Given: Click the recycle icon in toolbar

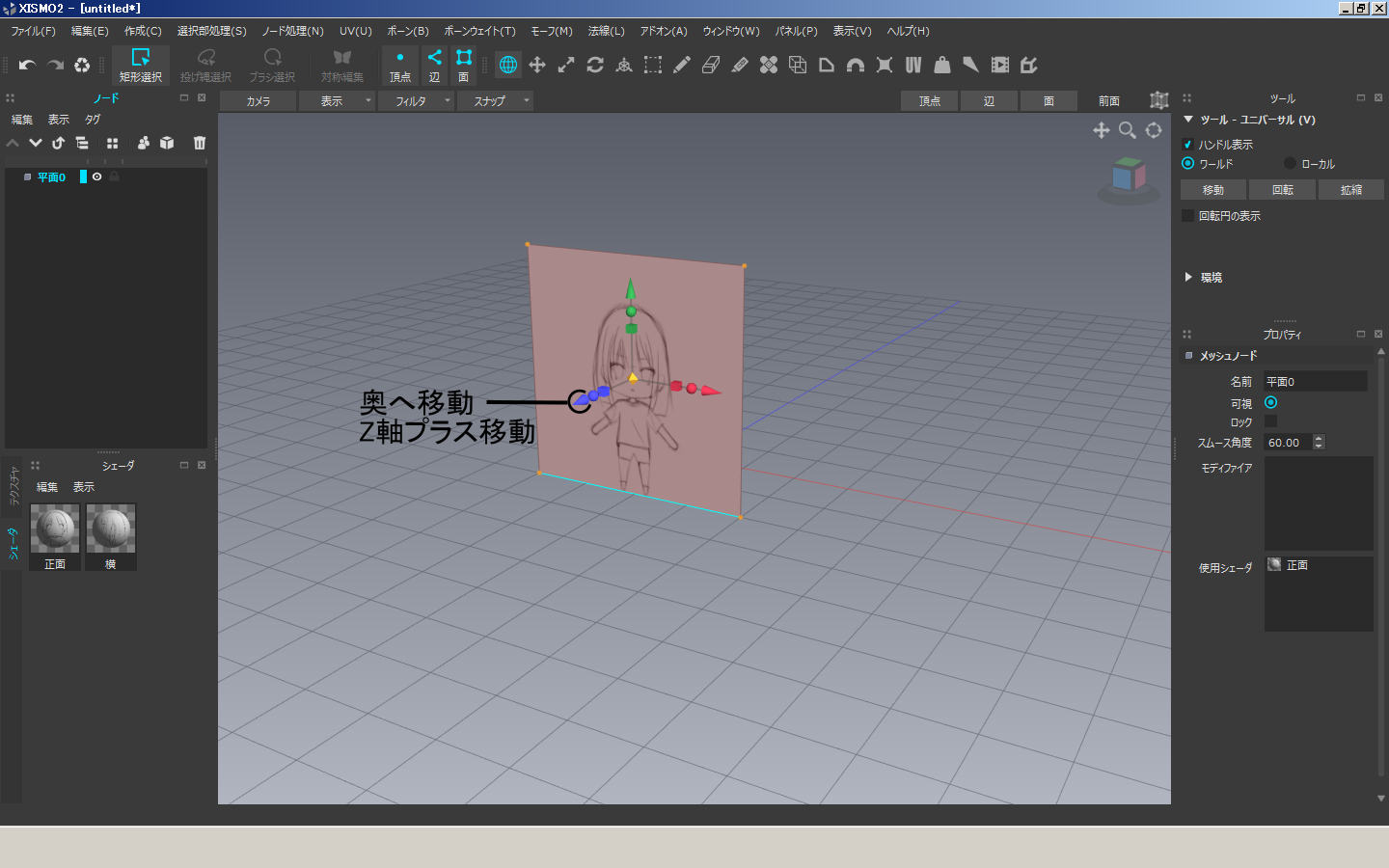Looking at the screenshot, I should [x=82, y=65].
